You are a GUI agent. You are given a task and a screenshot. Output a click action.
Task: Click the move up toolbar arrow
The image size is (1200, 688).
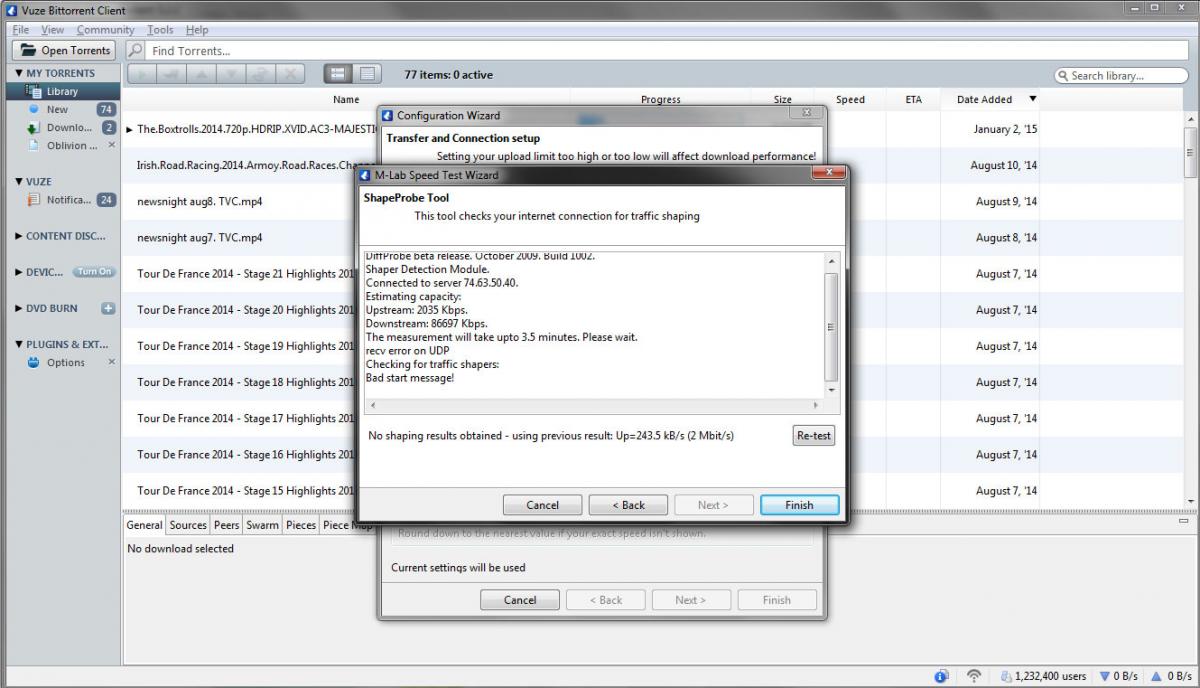(200, 74)
